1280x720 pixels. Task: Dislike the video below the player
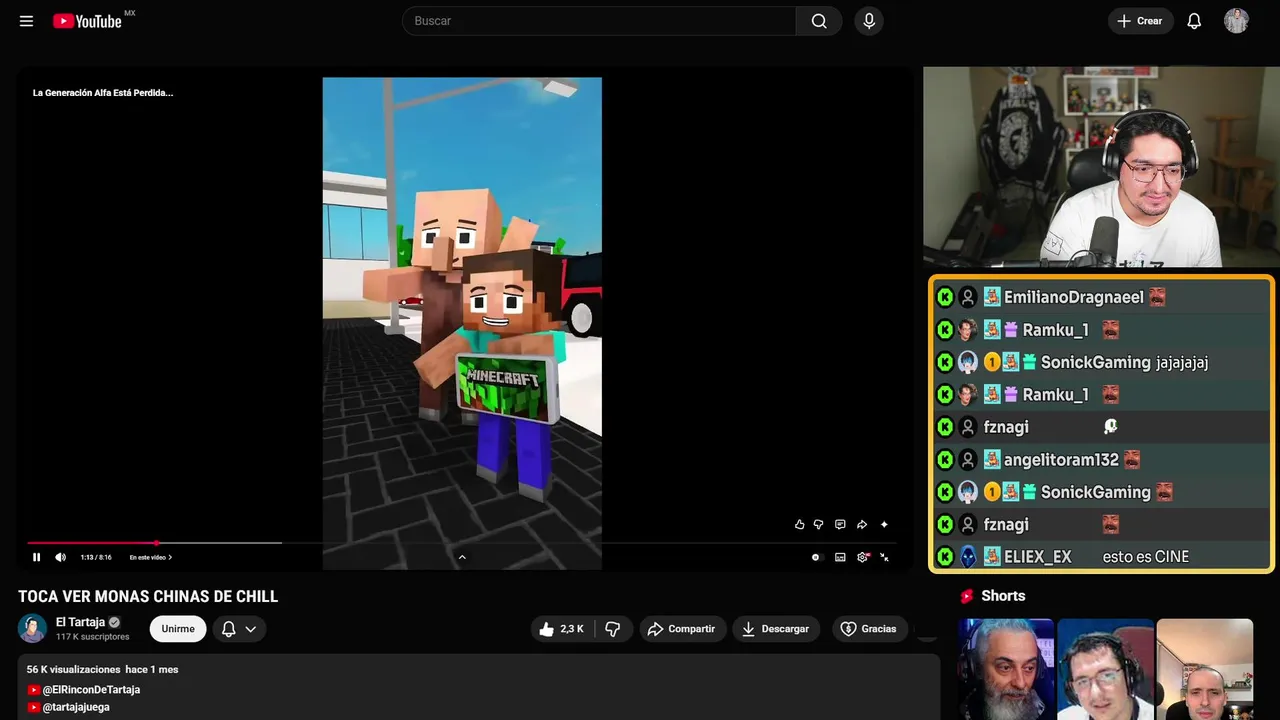[613, 629]
